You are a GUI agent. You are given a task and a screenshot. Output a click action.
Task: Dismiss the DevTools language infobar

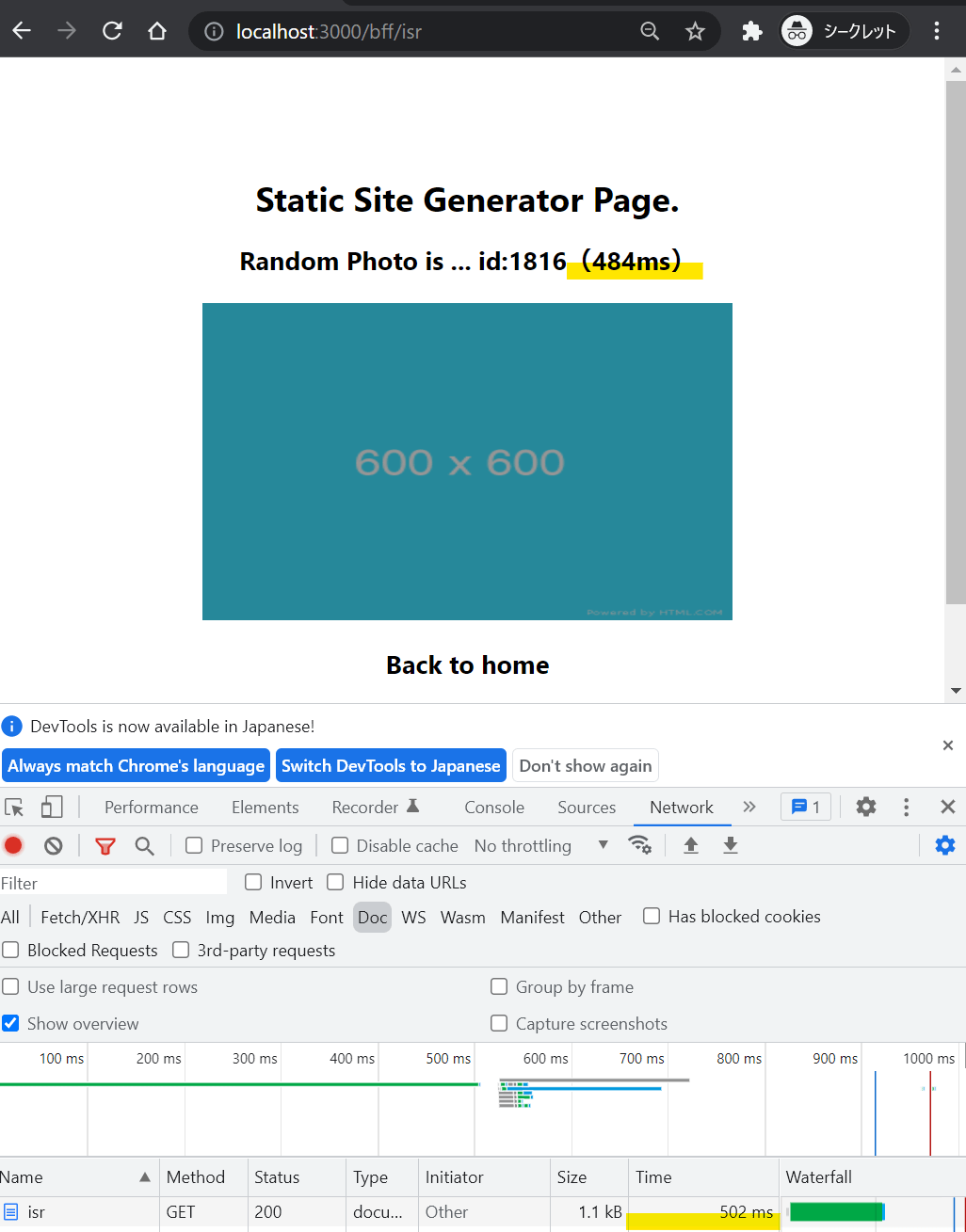[948, 745]
